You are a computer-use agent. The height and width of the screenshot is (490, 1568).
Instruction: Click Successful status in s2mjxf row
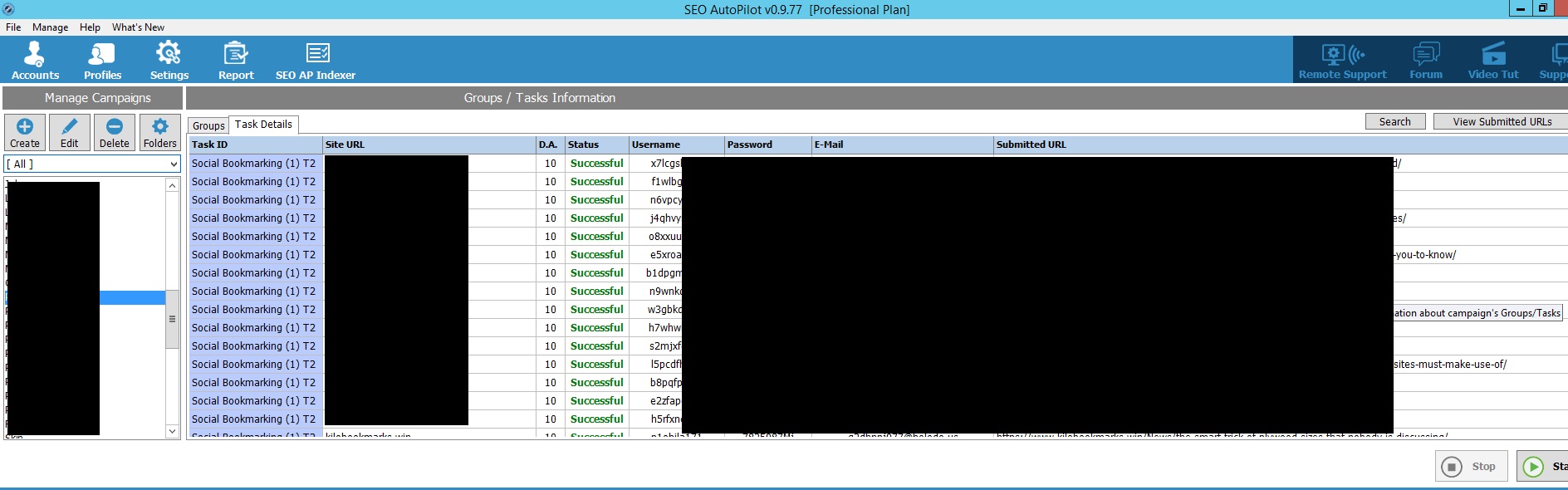pos(596,346)
